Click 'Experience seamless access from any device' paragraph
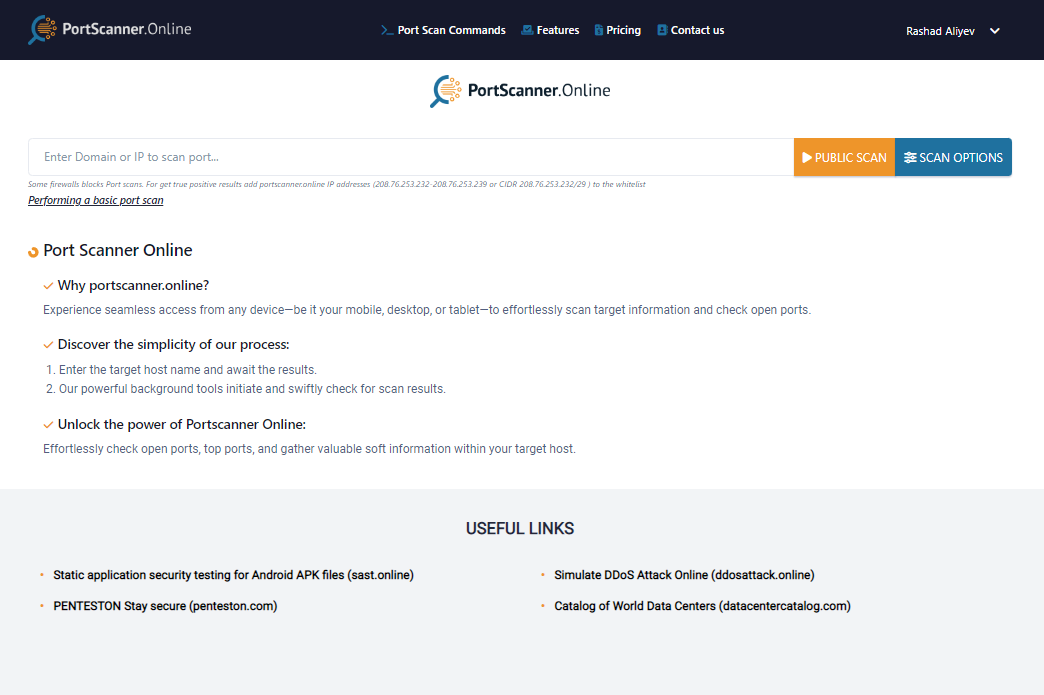The width and height of the screenshot is (1044, 695). [427, 310]
